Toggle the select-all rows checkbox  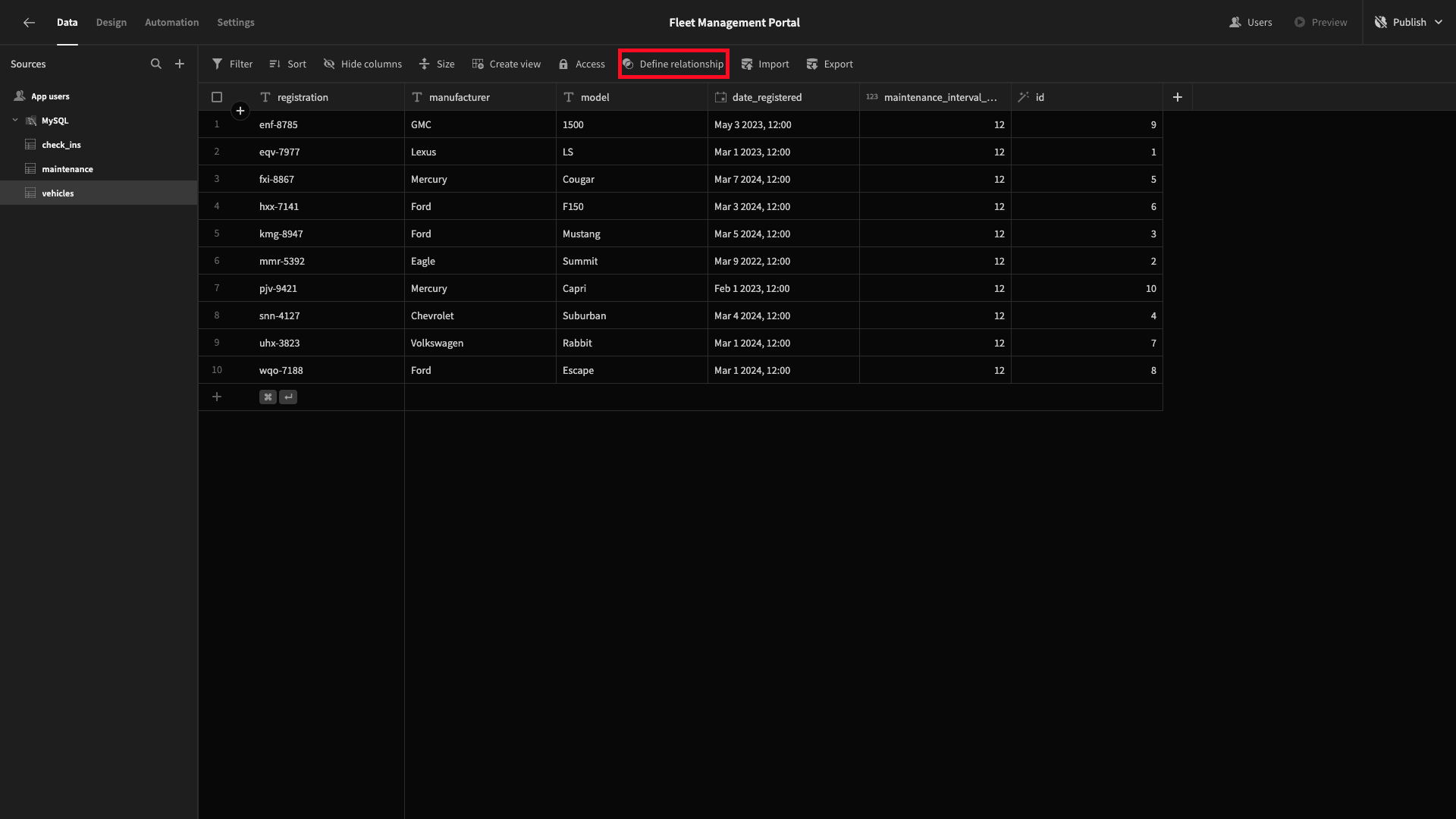point(217,97)
